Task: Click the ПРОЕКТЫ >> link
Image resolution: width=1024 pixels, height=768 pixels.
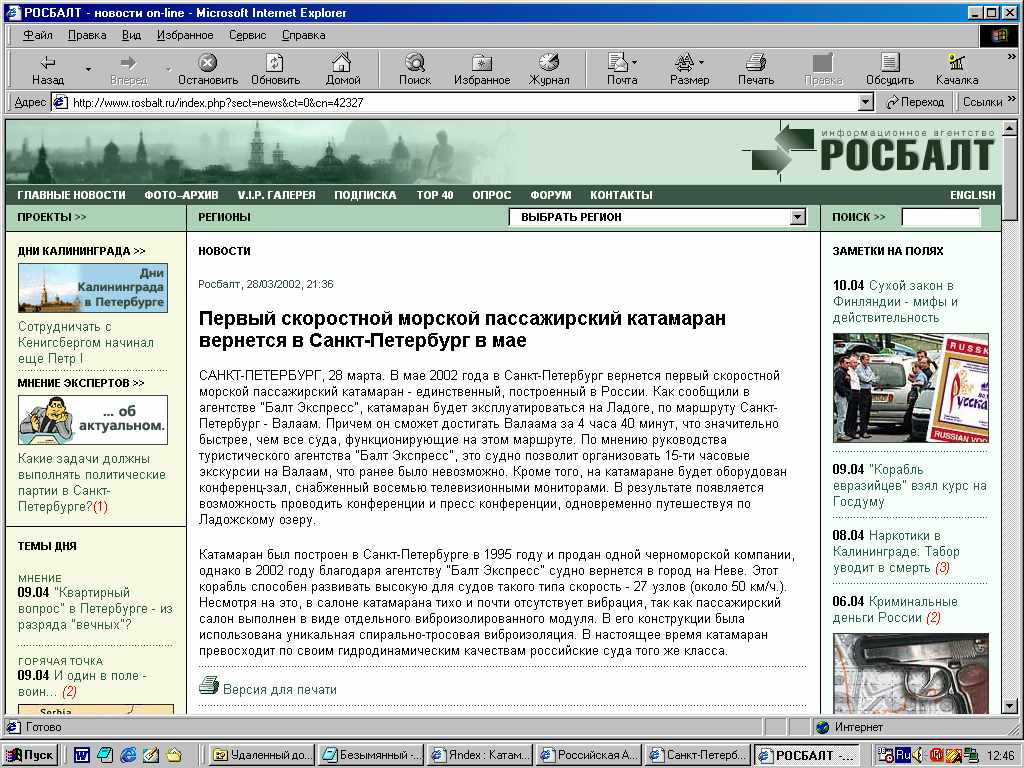Action: pyautogui.click(x=52, y=217)
